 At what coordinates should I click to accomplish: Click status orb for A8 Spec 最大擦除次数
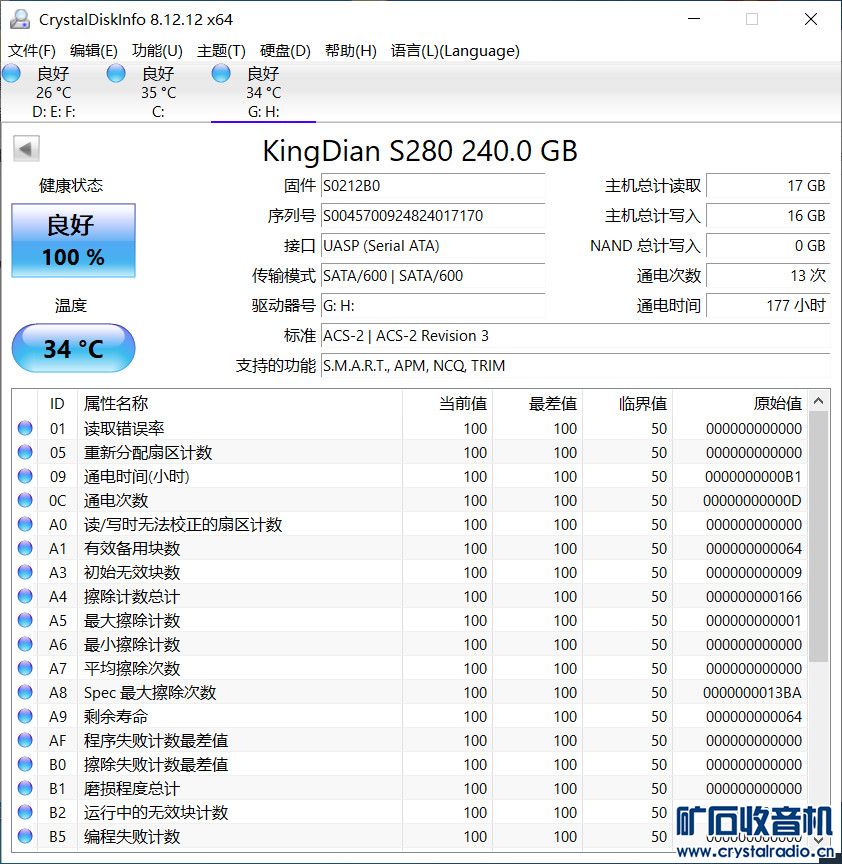(x=25, y=692)
